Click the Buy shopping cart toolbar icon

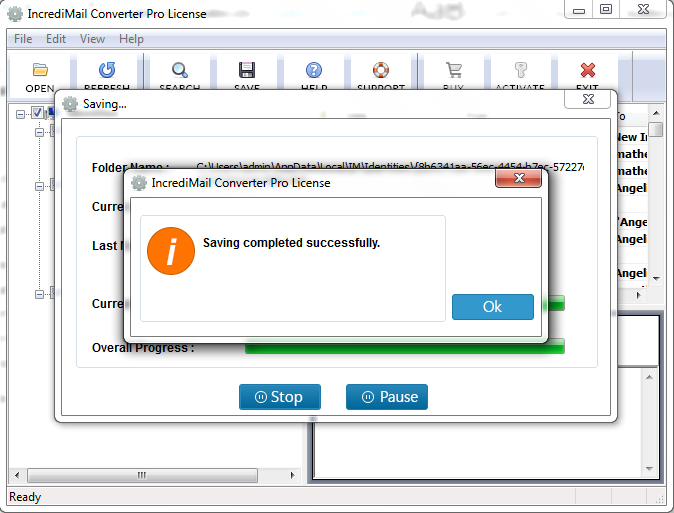[453, 70]
